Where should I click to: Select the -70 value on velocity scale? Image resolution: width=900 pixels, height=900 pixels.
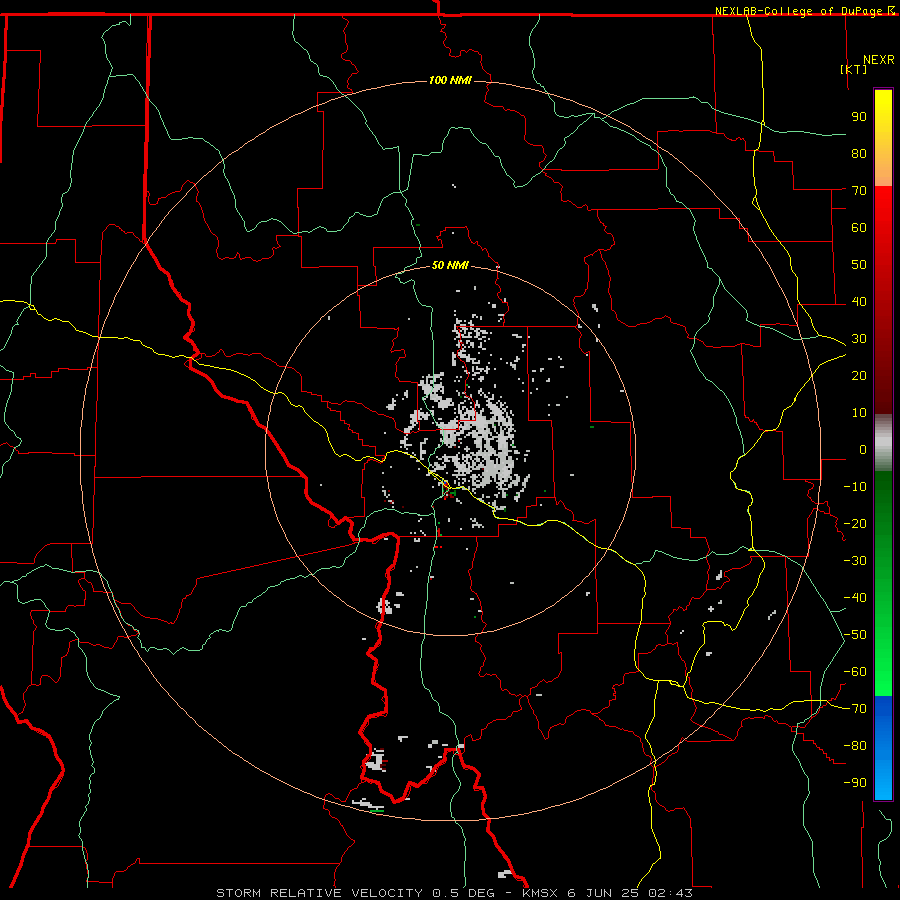coord(855,709)
